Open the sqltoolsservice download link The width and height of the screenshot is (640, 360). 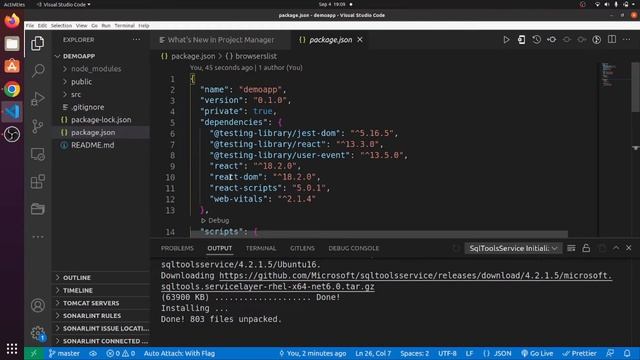(387, 281)
